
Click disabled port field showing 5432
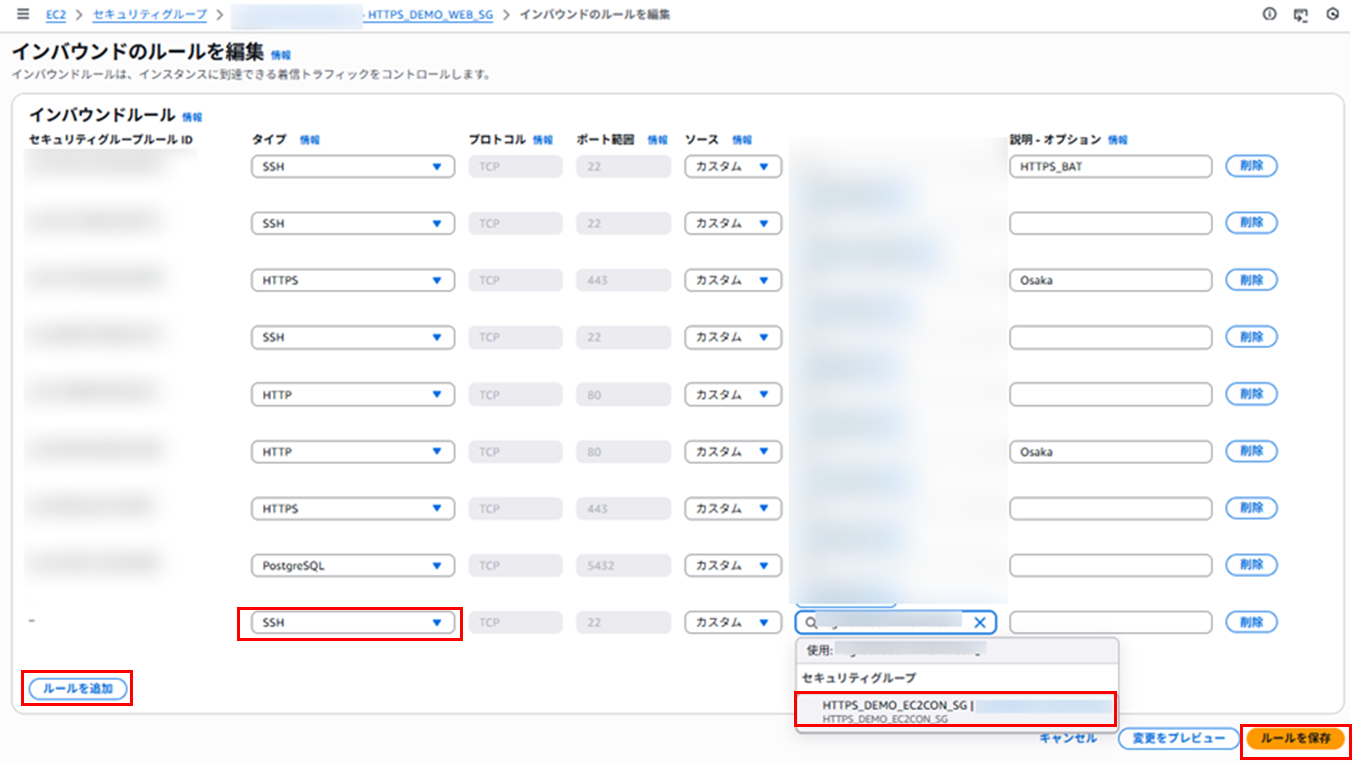click(x=623, y=566)
